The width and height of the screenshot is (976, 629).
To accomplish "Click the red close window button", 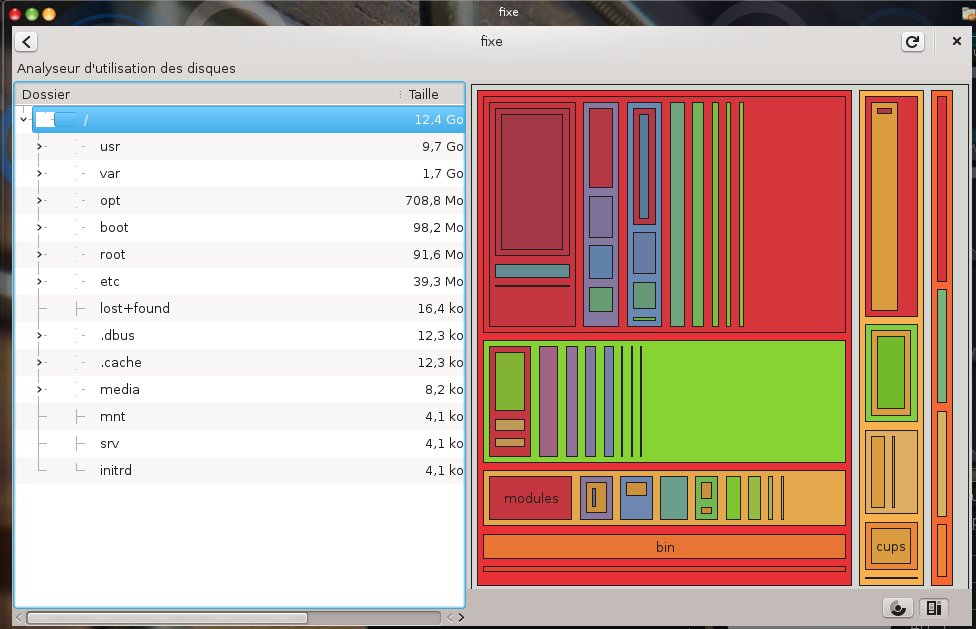I will click(15, 13).
